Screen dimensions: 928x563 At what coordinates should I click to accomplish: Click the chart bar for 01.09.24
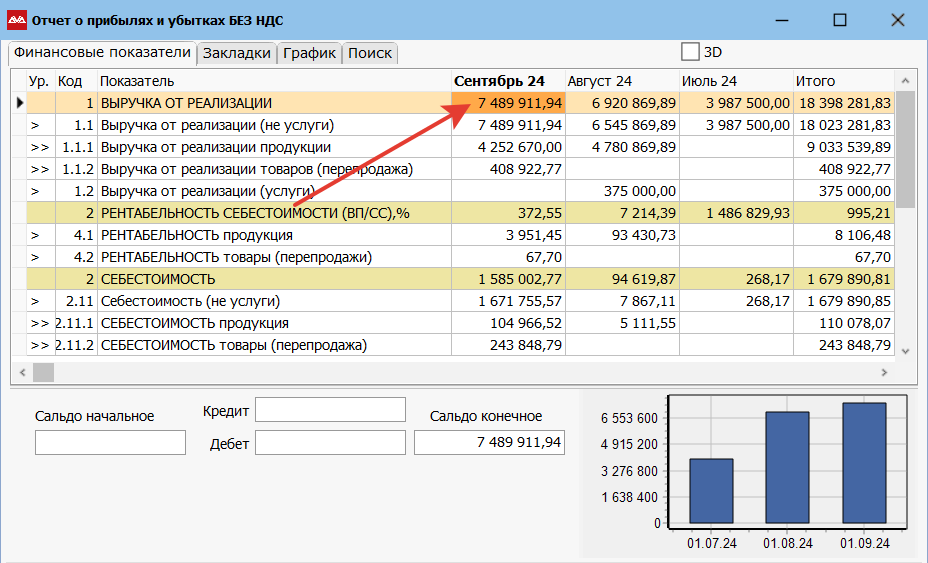click(864, 463)
